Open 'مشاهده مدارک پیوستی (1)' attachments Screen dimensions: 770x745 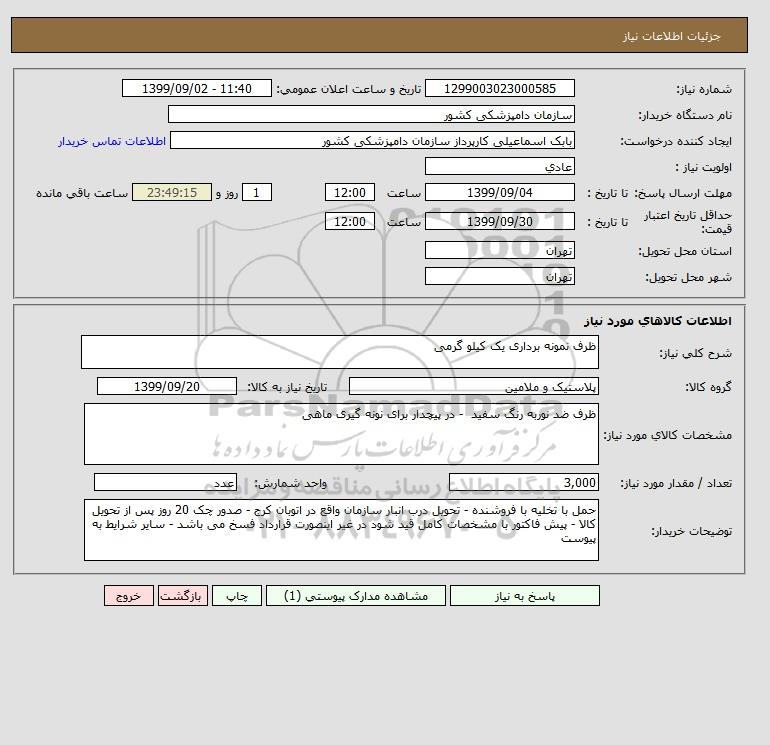pyautogui.click(x=356, y=596)
